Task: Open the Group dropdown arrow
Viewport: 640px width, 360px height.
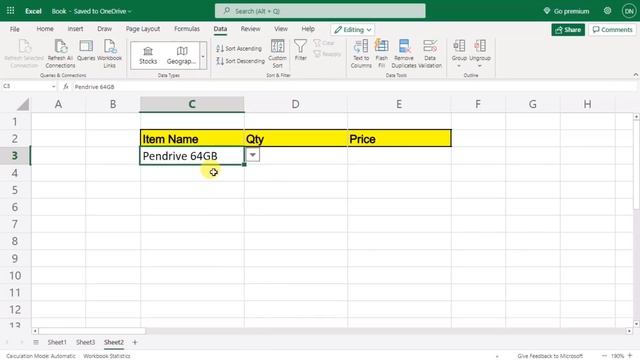Action: (459, 66)
